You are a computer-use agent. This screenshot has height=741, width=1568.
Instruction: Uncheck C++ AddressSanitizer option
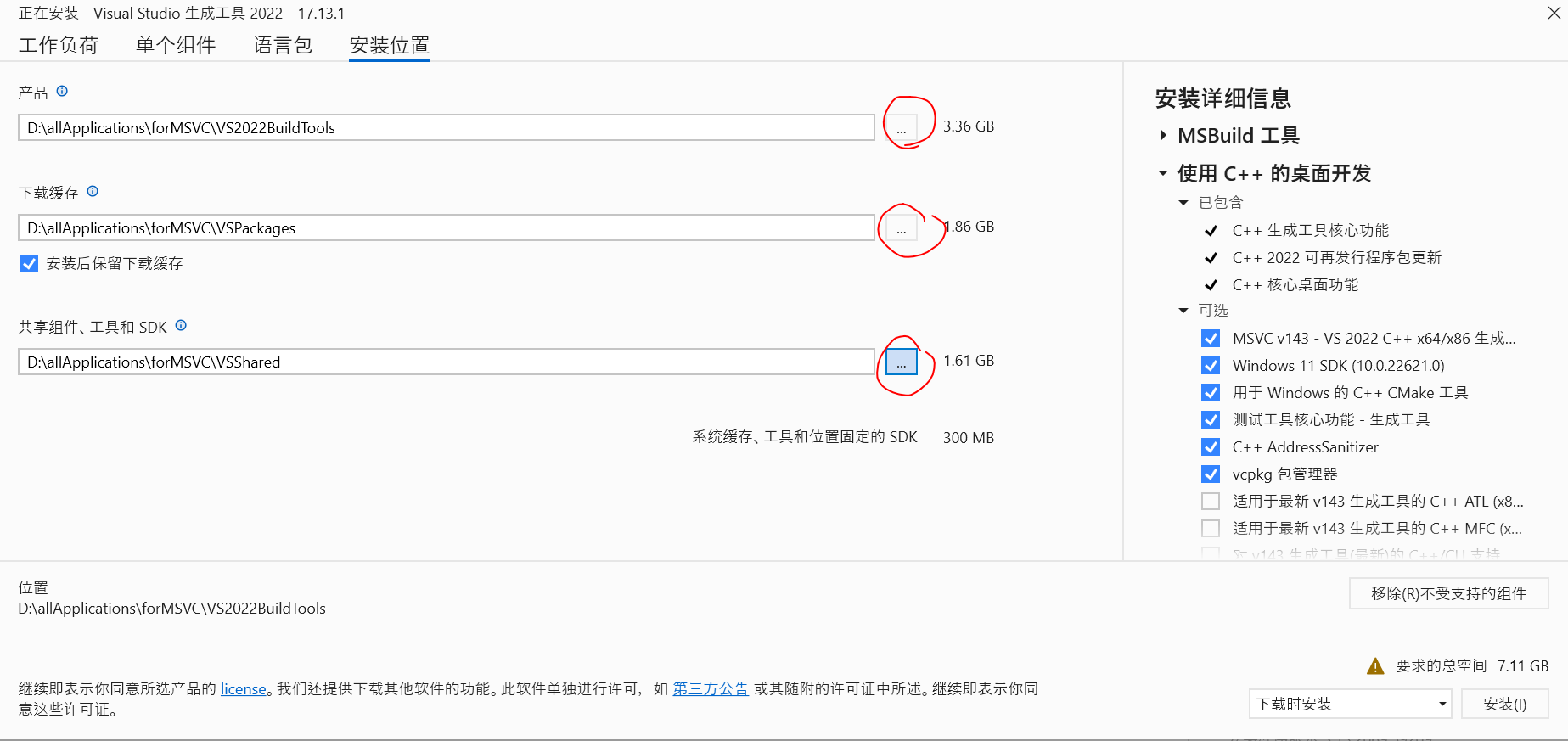click(x=1211, y=446)
